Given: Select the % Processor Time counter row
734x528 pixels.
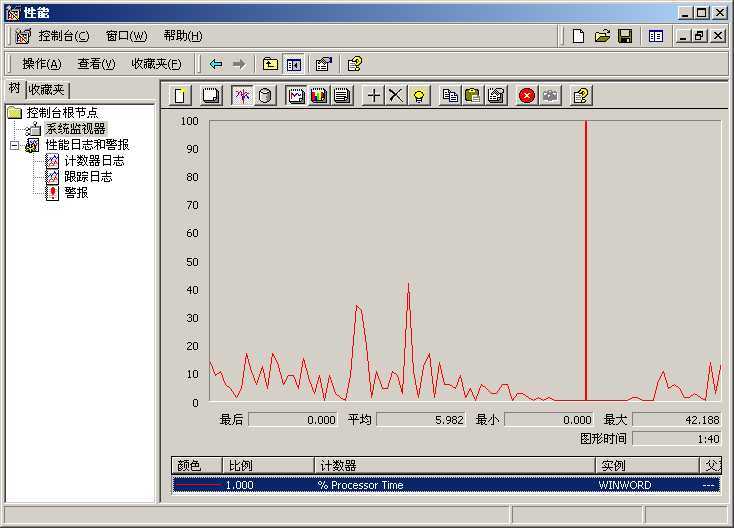Looking at the screenshot, I should pyautogui.click(x=447, y=485).
